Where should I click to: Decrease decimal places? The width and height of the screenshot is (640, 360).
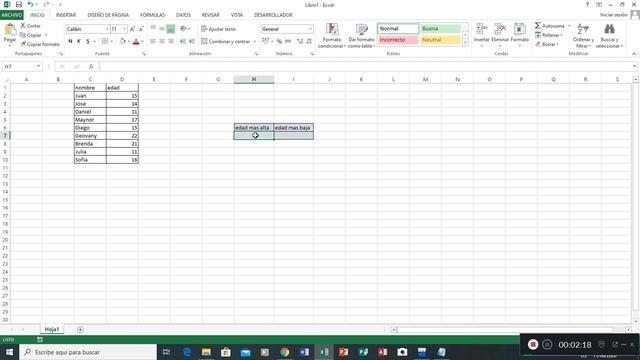[309, 41]
